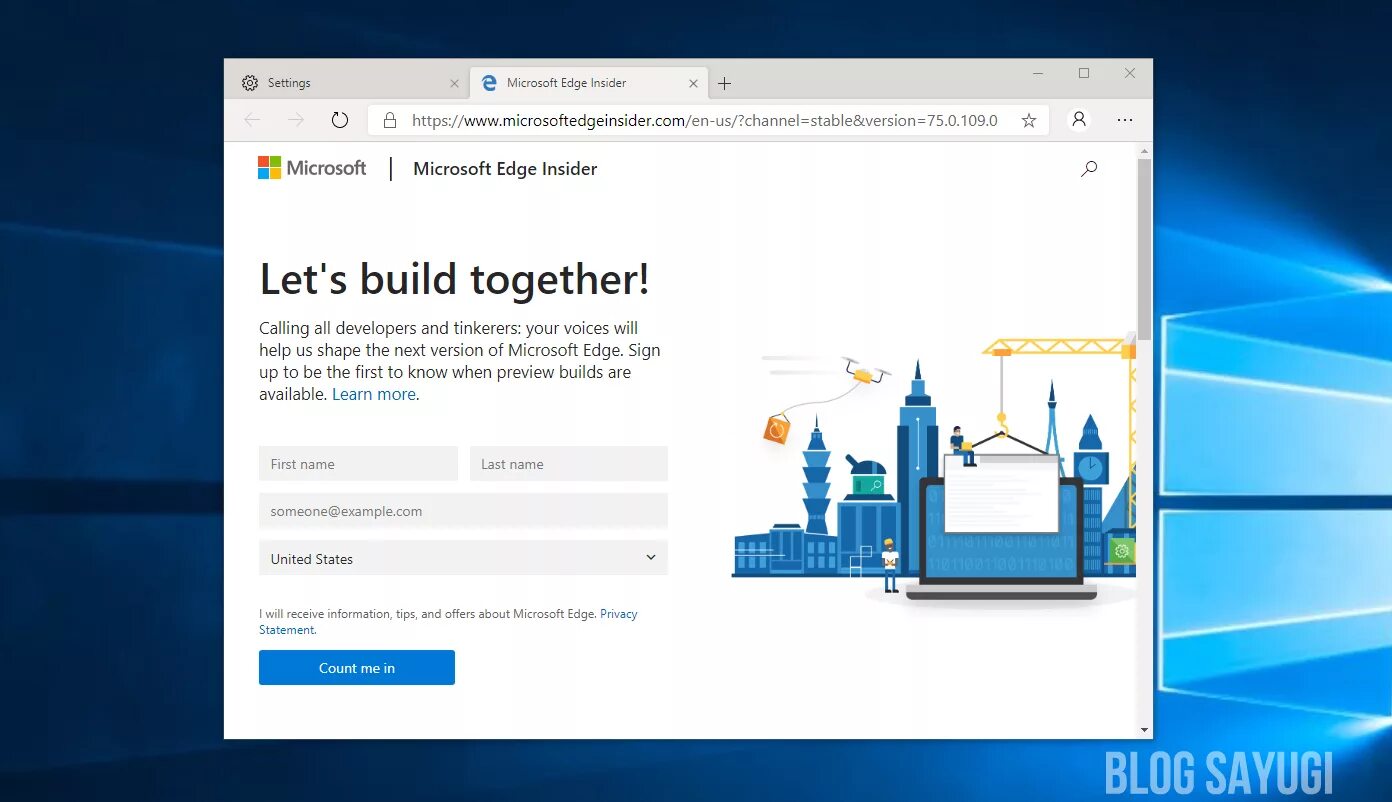Click the Microsoft Edge Insider header title

tap(505, 169)
